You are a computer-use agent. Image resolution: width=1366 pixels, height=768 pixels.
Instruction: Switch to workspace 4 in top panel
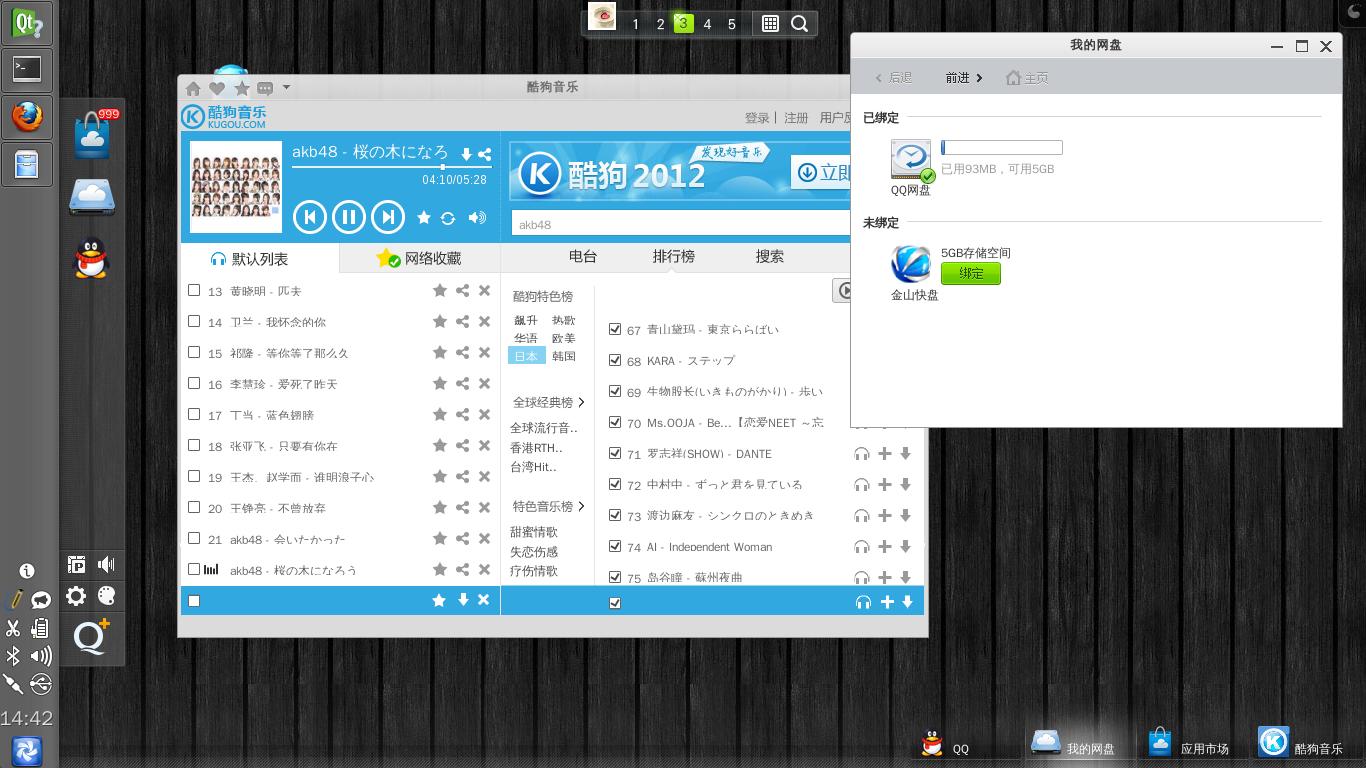tap(707, 24)
